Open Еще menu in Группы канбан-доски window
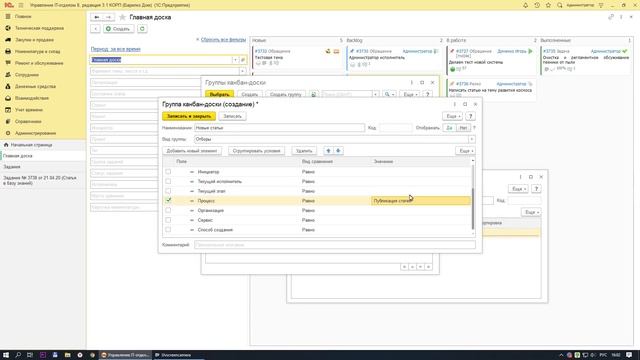 click(409, 94)
